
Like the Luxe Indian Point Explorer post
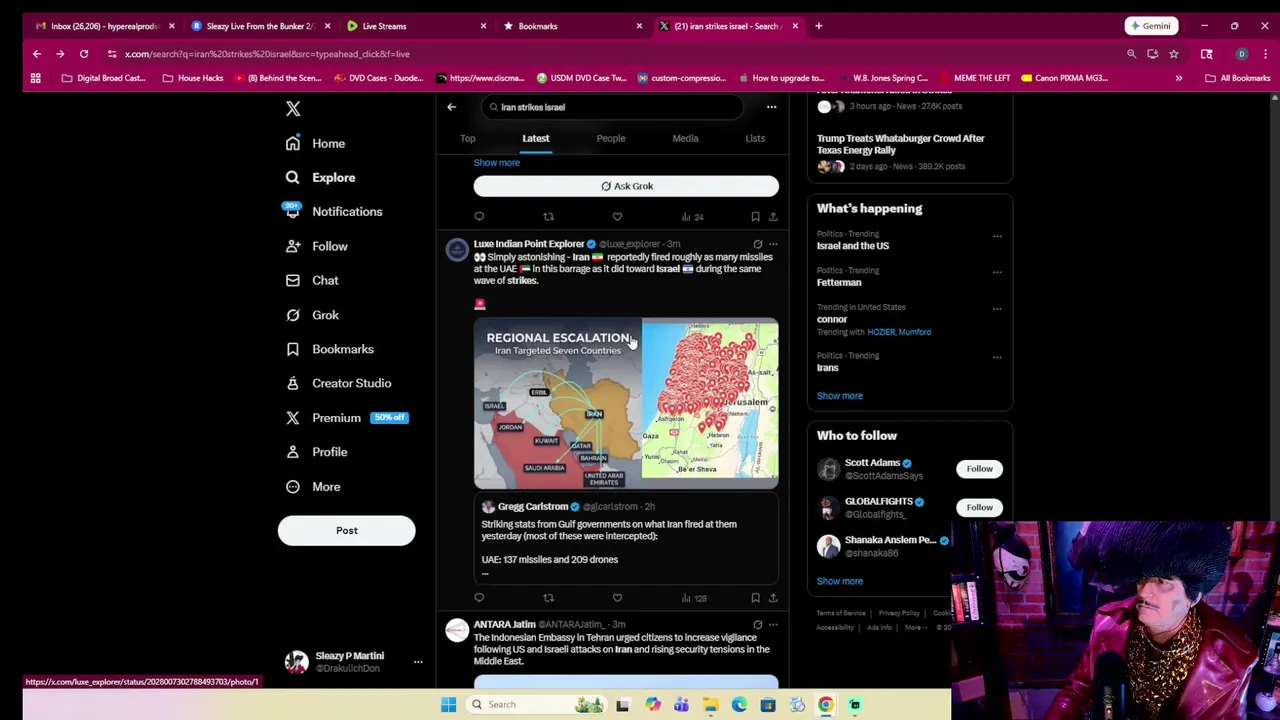coord(617,598)
